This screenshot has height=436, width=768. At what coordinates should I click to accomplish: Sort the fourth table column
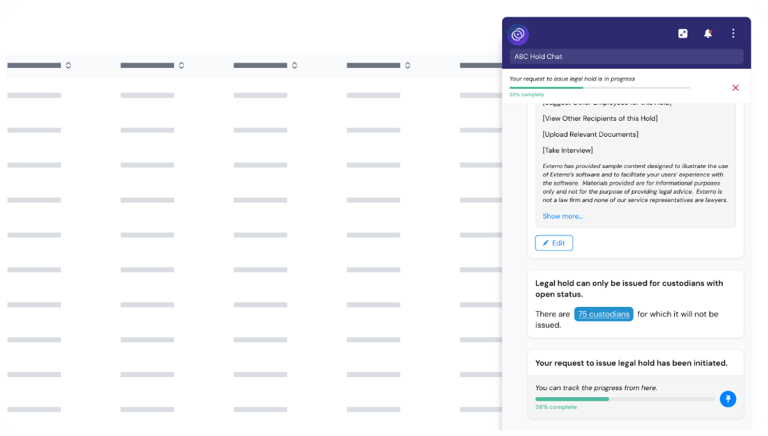[407, 66]
